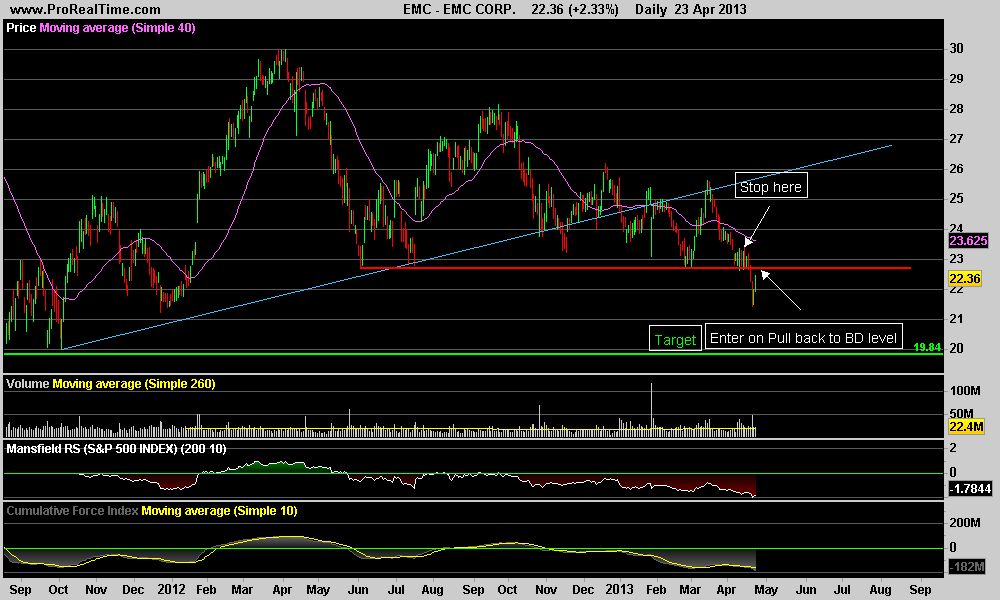Click the 28 price axis label
This screenshot has height=600, width=1000.
pyautogui.click(x=956, y=109)
